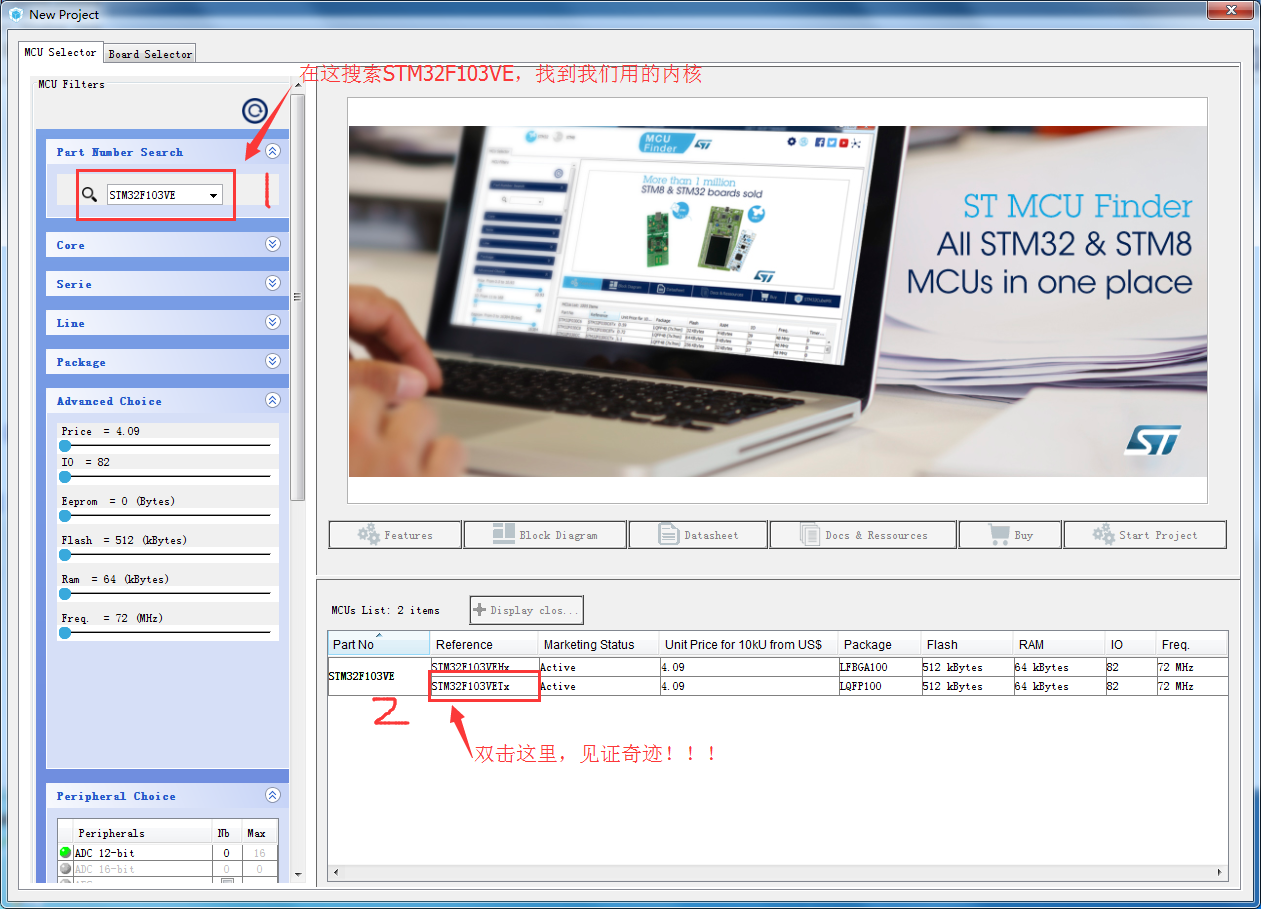
Task: Click the part number search input field
Action: click(156, 196)
